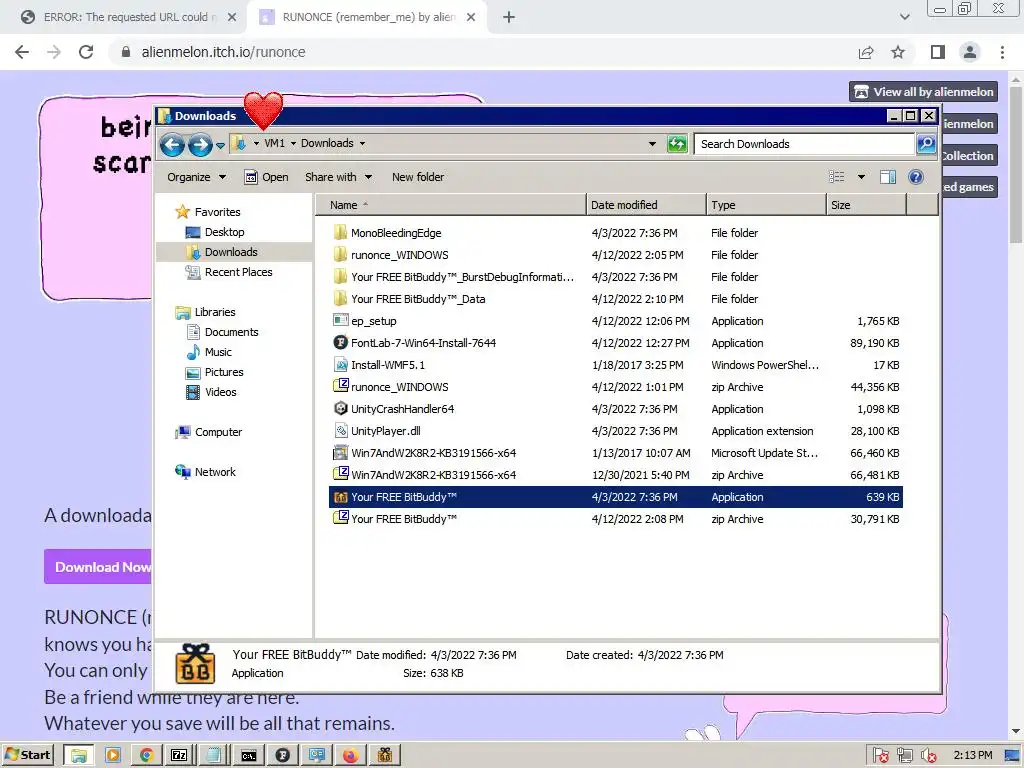Click View all by alienmelon link
Screen dimensions: 1024x768
tap(923, 92)
